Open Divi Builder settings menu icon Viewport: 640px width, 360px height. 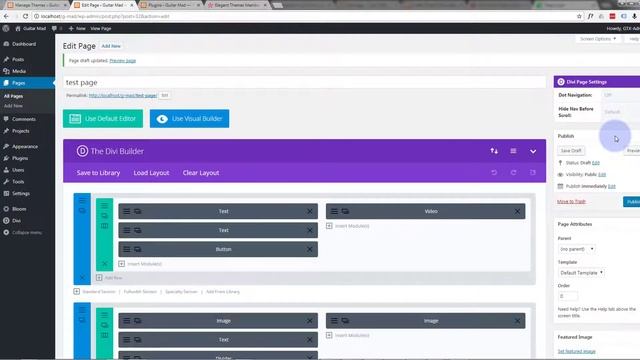[x=513, y=151]
